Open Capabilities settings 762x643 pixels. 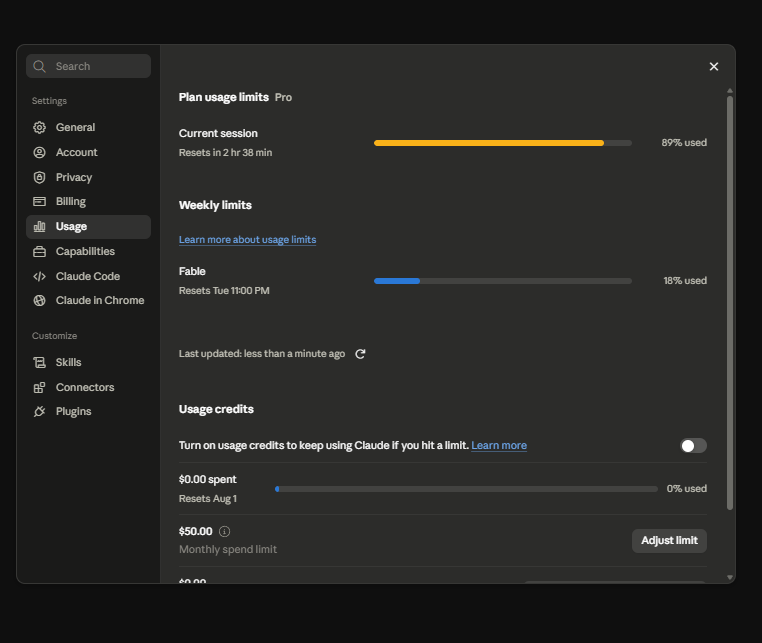88,252
